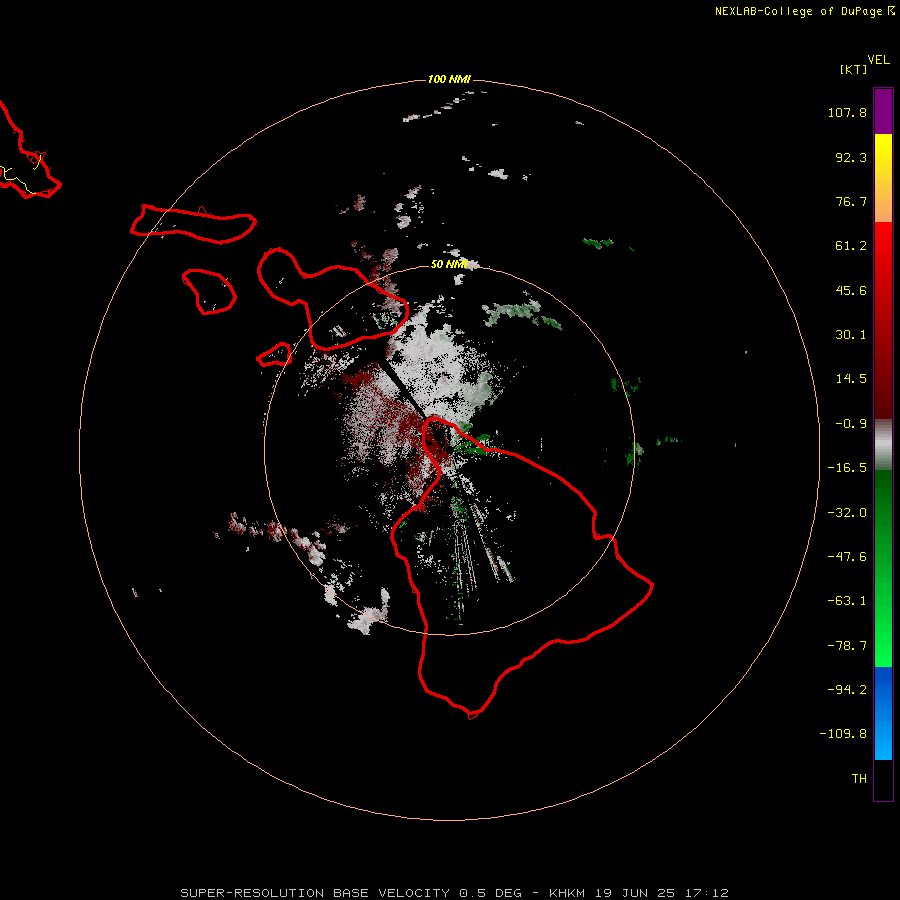Select the 30.1 knot scale value
Image resolution: width=900 pixels, height=900 pixels.
(x=851, y=335)
